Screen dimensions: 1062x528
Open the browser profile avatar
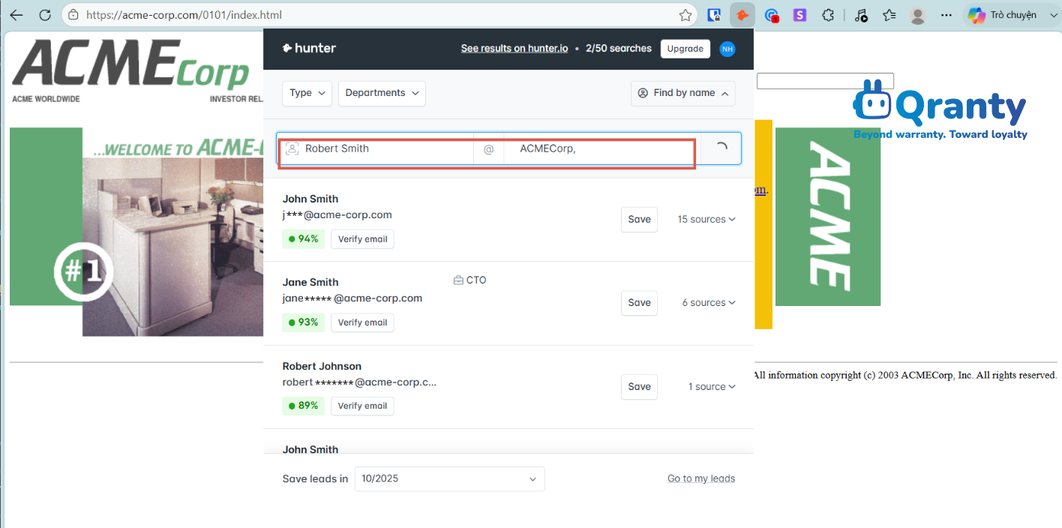pos(918,15)
